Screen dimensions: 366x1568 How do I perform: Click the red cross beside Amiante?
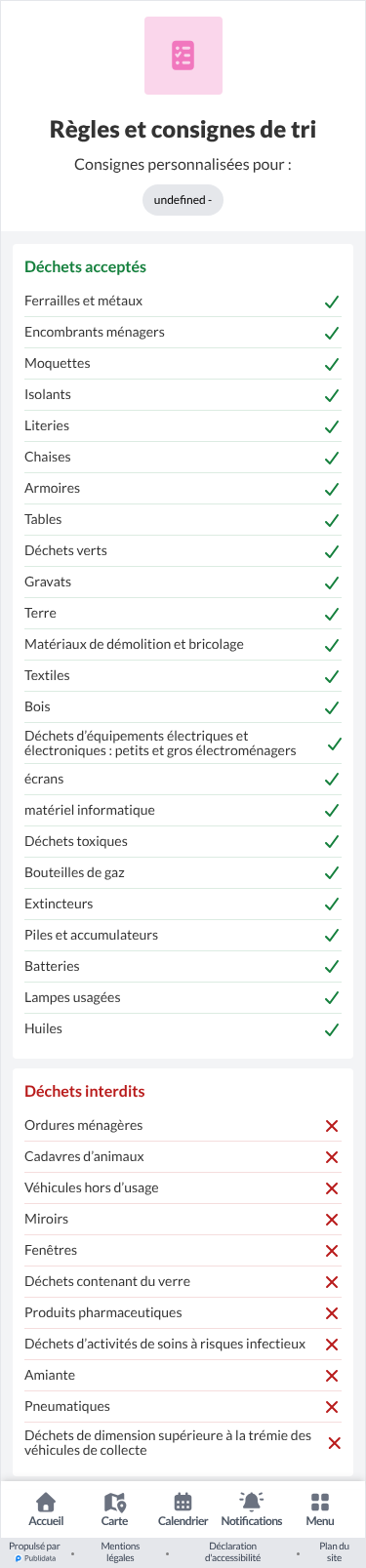(x=332, y=1376)
